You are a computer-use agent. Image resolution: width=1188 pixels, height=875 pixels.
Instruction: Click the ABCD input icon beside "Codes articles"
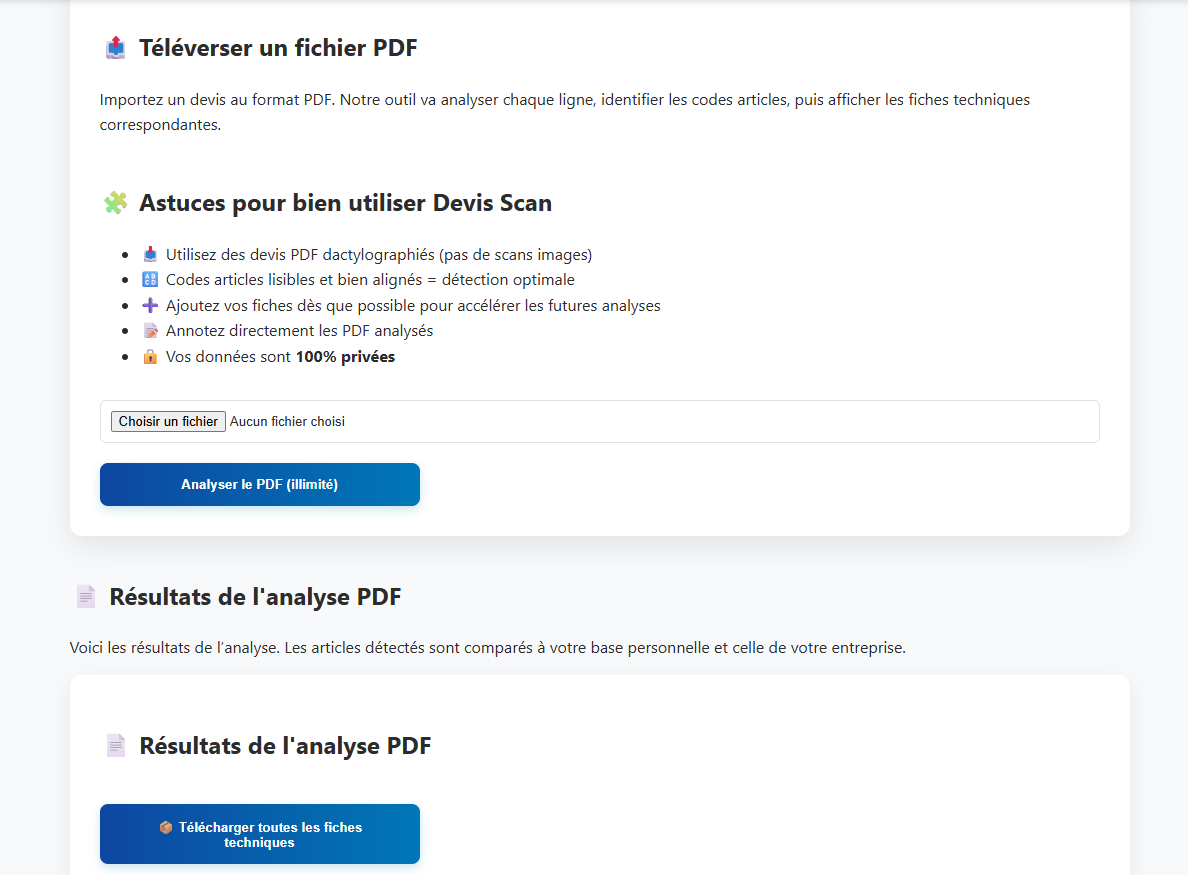149,279
